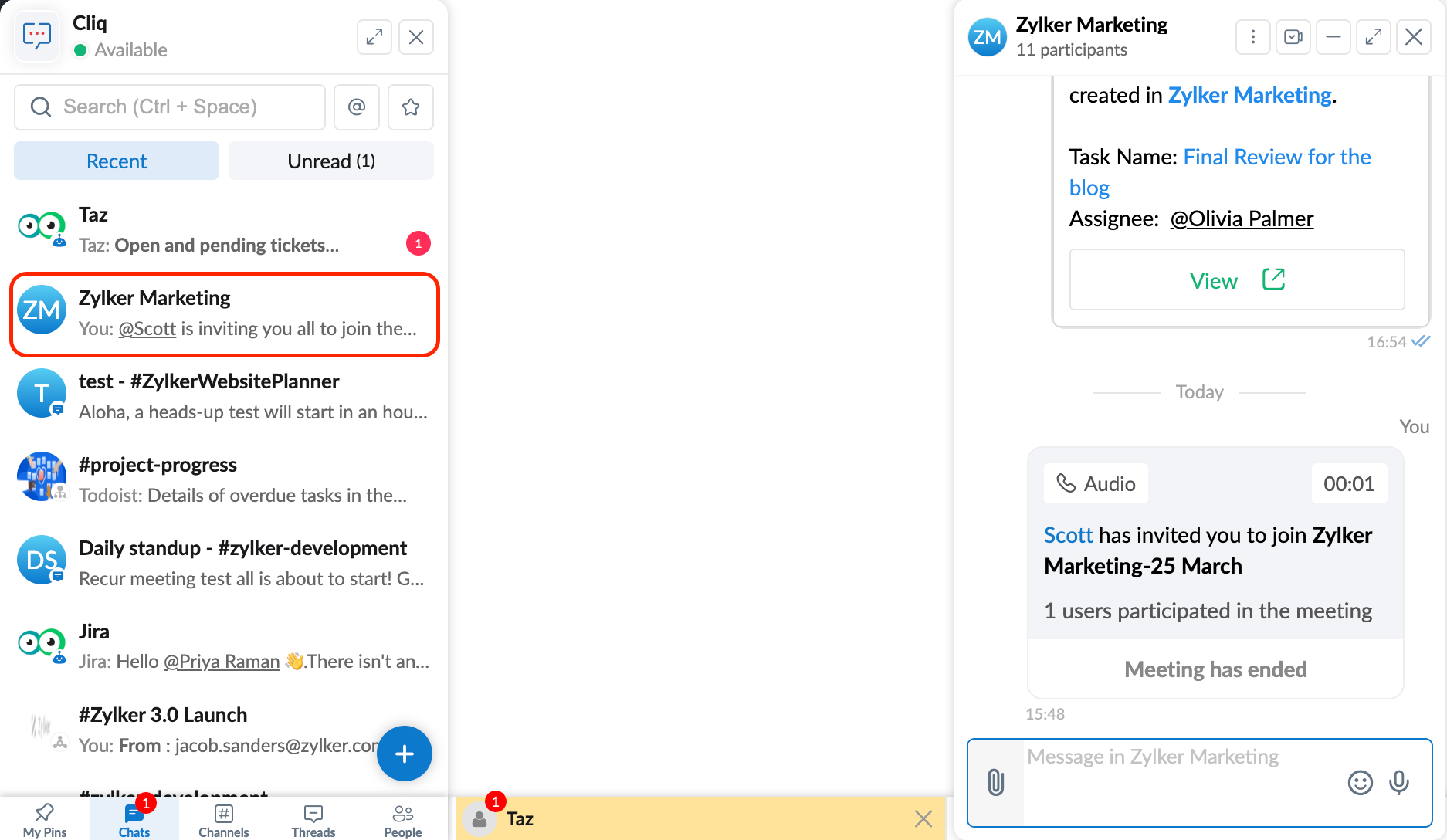Click the View button on the task card
The image size is (1447, 840).
[x=1237, y=279]
